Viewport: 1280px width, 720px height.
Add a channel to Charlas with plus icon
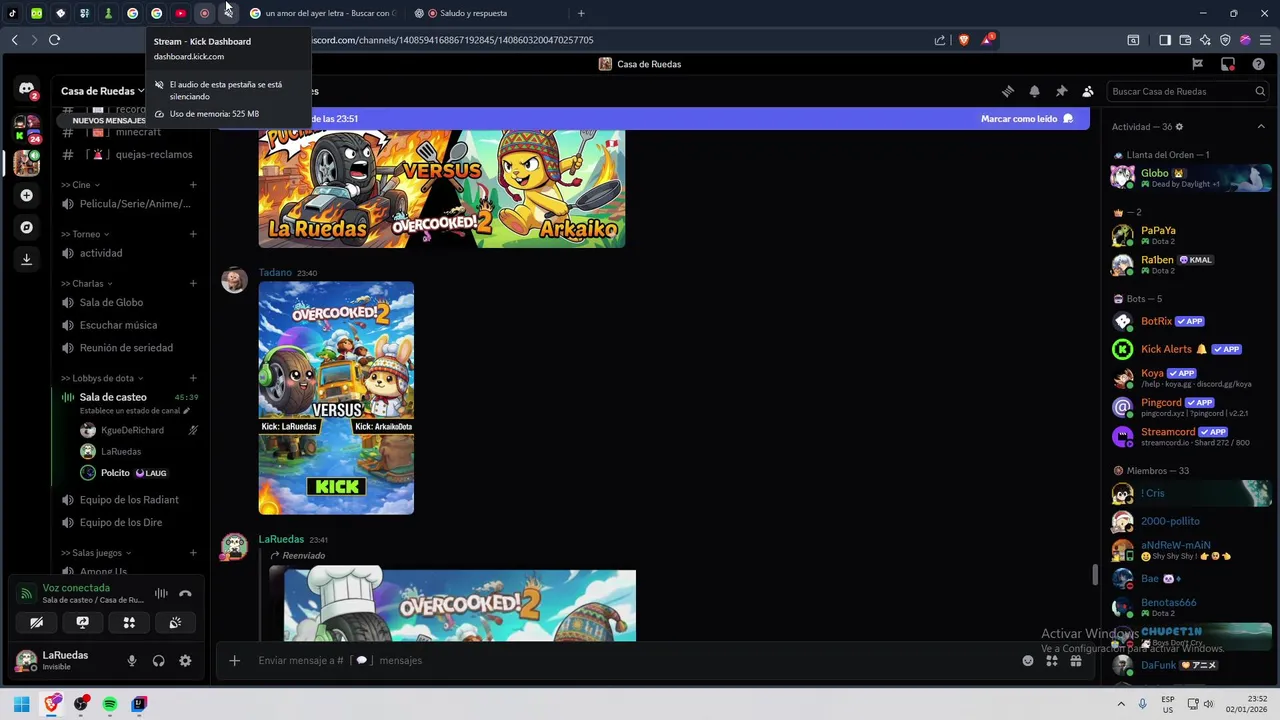[193, 283]
